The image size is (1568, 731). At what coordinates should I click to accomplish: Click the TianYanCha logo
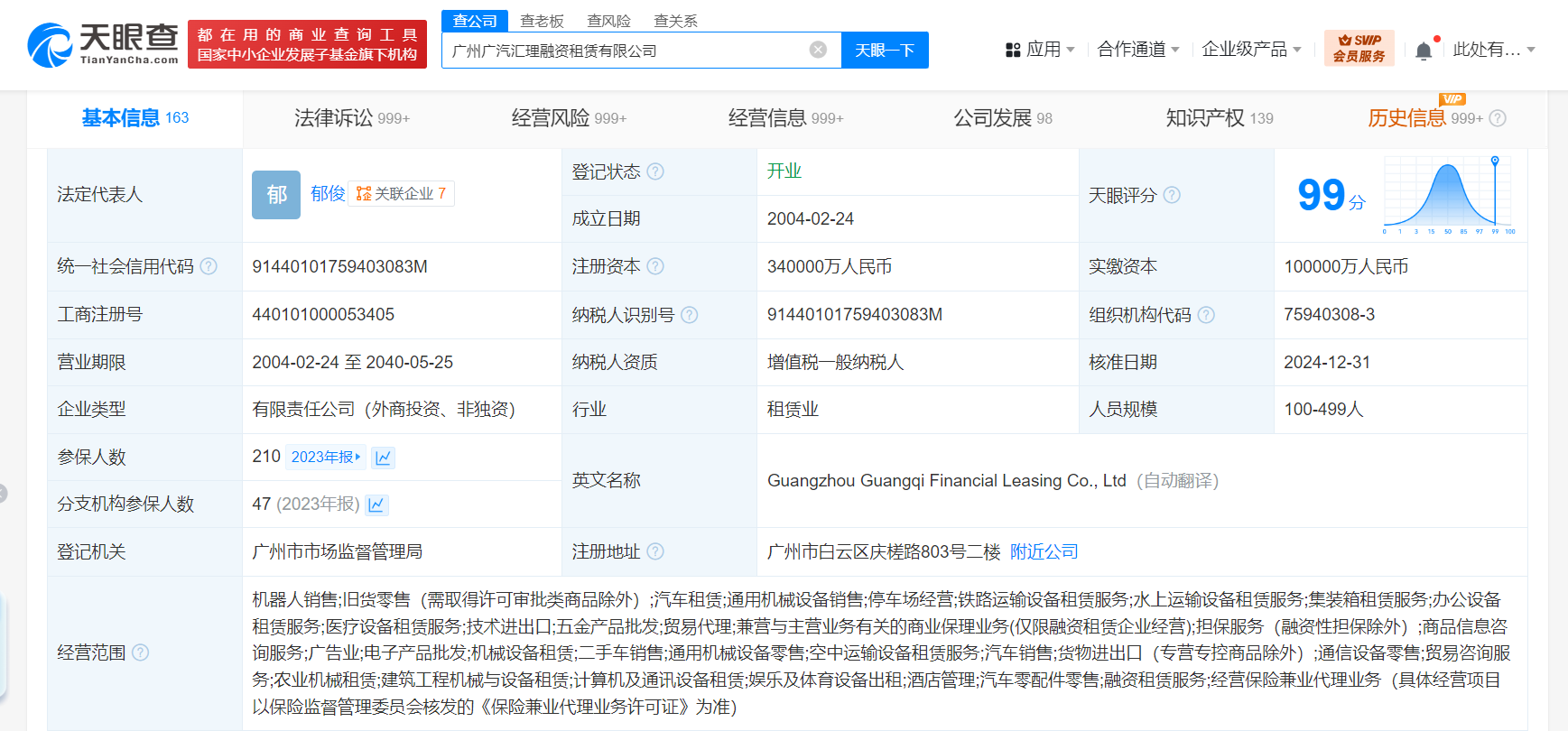[x=103, y=44]
